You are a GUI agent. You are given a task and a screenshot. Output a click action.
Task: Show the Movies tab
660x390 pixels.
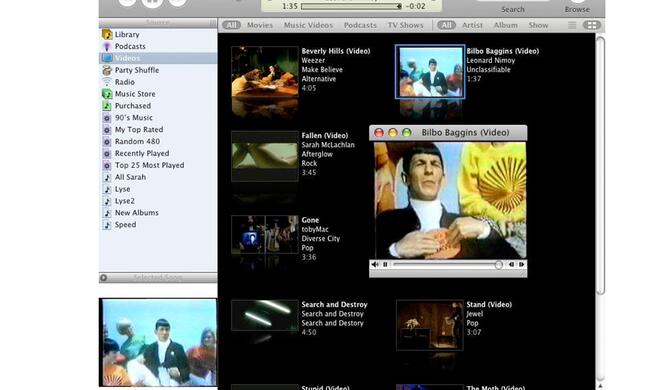tap(260, 25)
